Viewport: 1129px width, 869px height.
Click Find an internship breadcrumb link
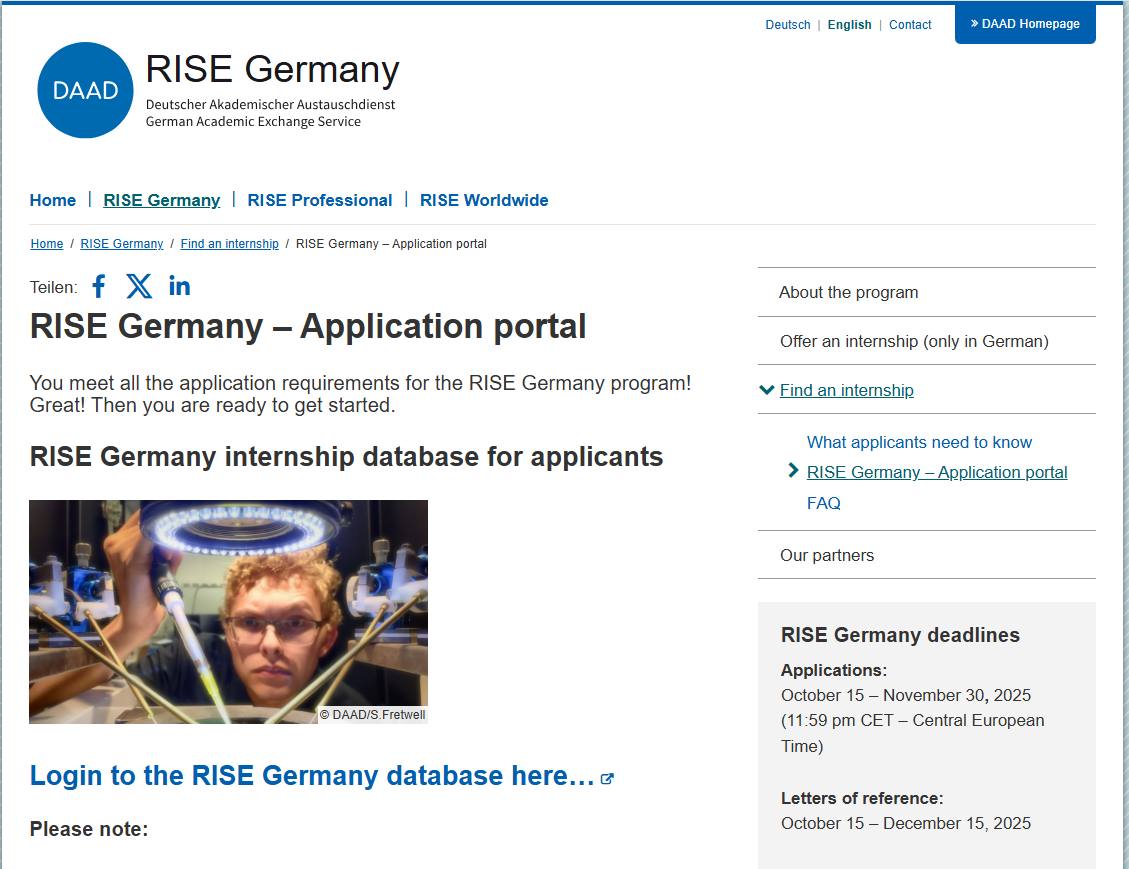pyautogui.click(x=230, y=243)
